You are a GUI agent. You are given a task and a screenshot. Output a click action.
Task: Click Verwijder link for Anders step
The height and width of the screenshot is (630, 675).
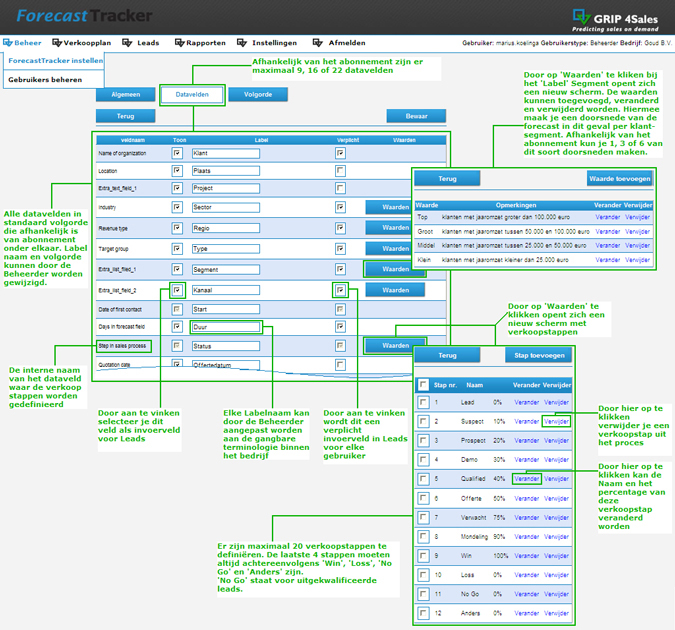556,613
